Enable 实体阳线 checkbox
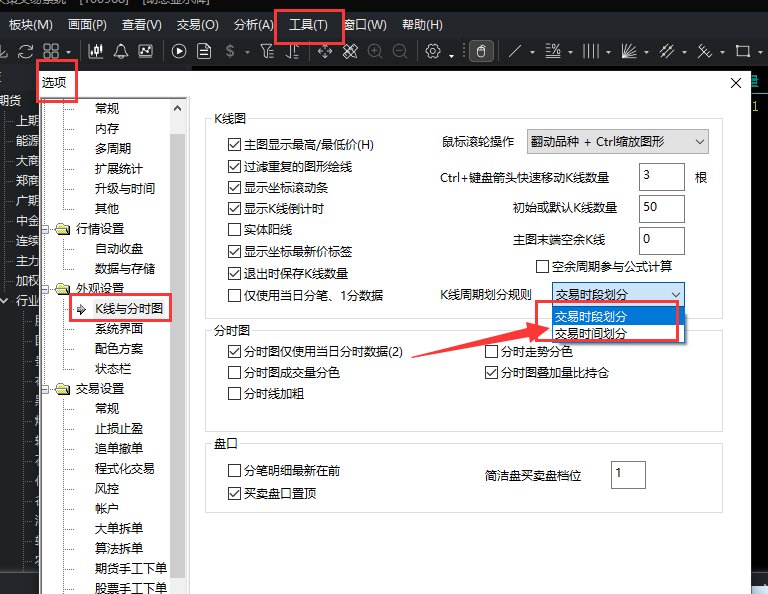The image size is (768, 594). [234, 230]
